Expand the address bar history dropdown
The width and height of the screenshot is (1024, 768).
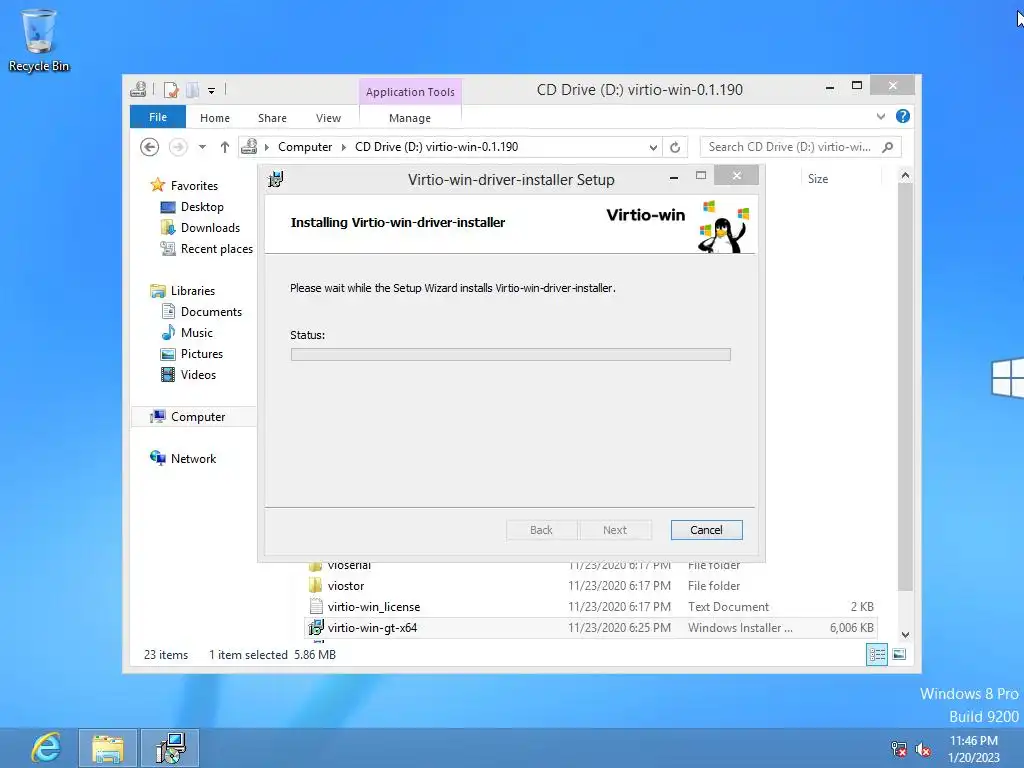click(x=652, y=148)
